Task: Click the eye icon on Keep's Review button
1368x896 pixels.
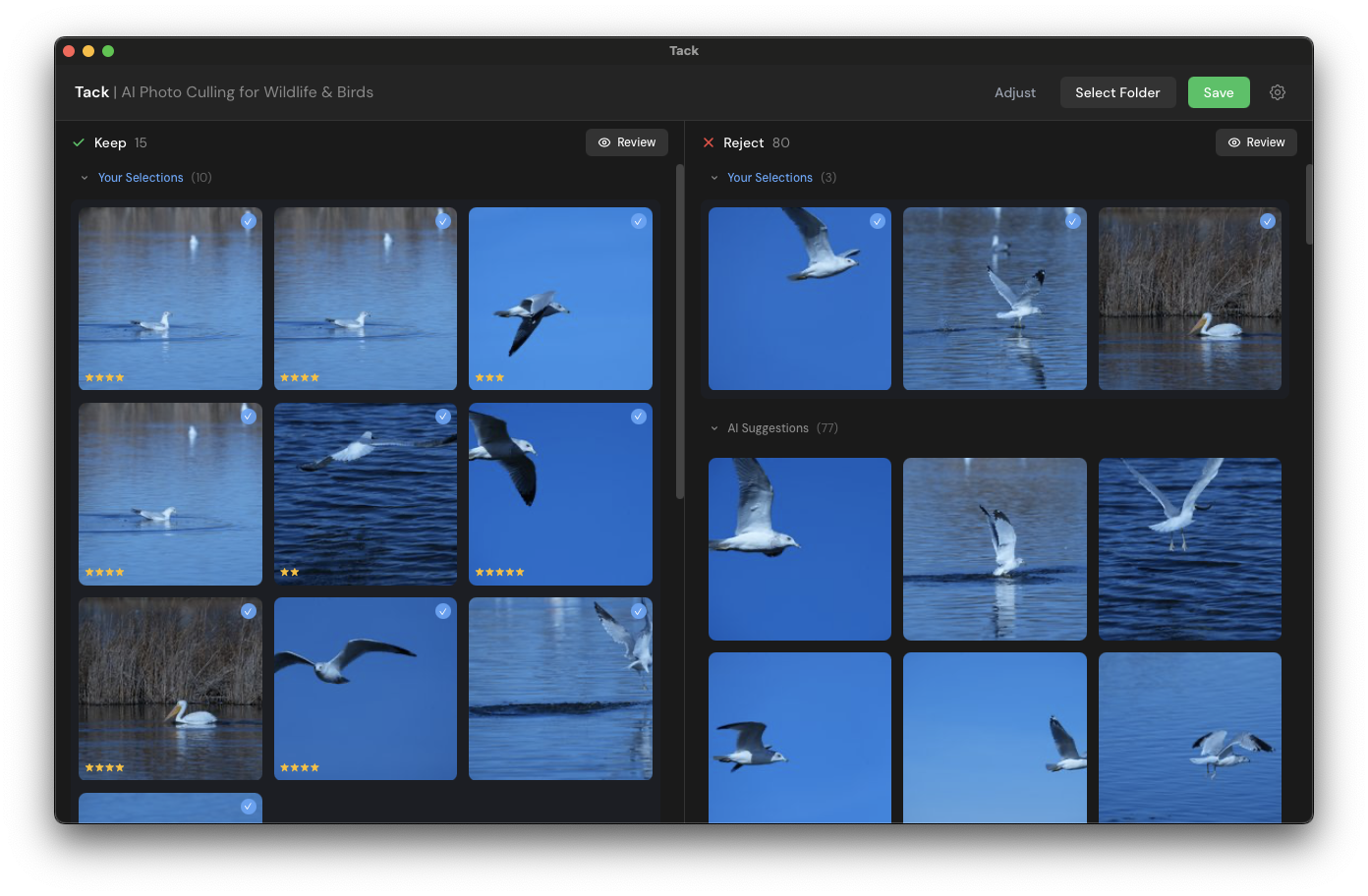Action: pyautogui.click(x=603, y=141)
